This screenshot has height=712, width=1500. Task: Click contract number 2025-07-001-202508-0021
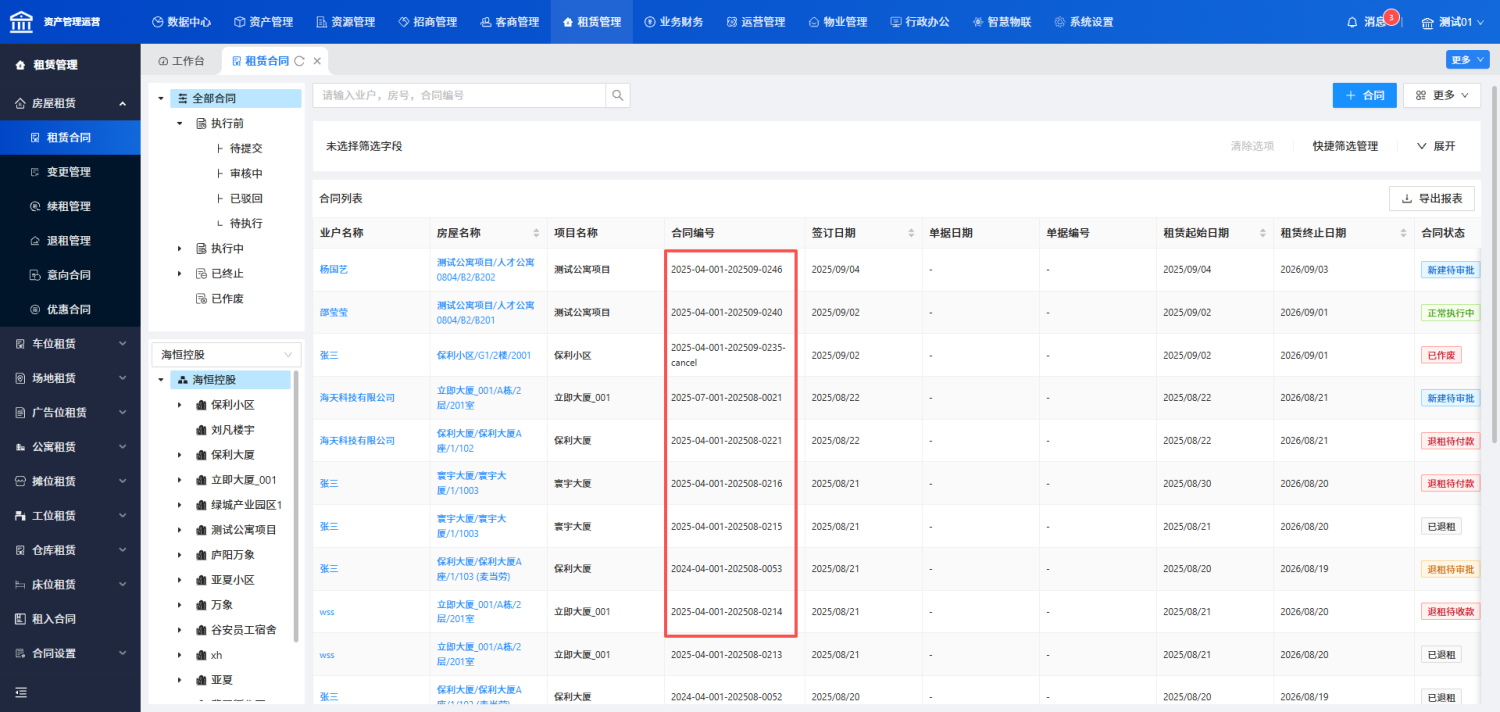(x=726, y=398)
